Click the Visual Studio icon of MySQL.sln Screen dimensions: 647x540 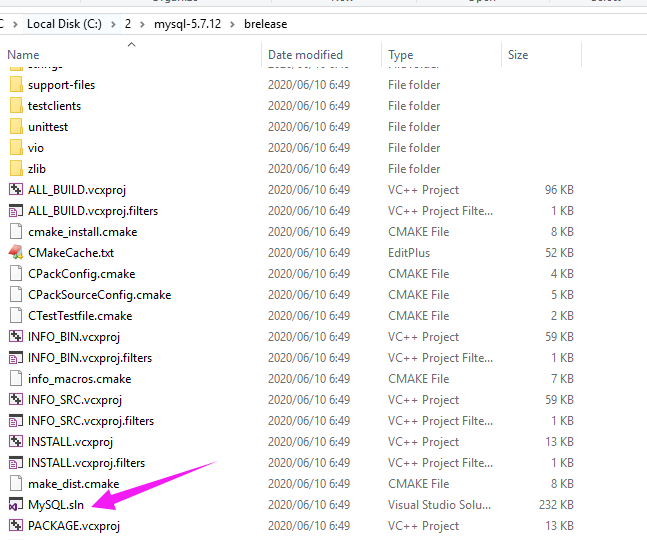pos(16,505)
